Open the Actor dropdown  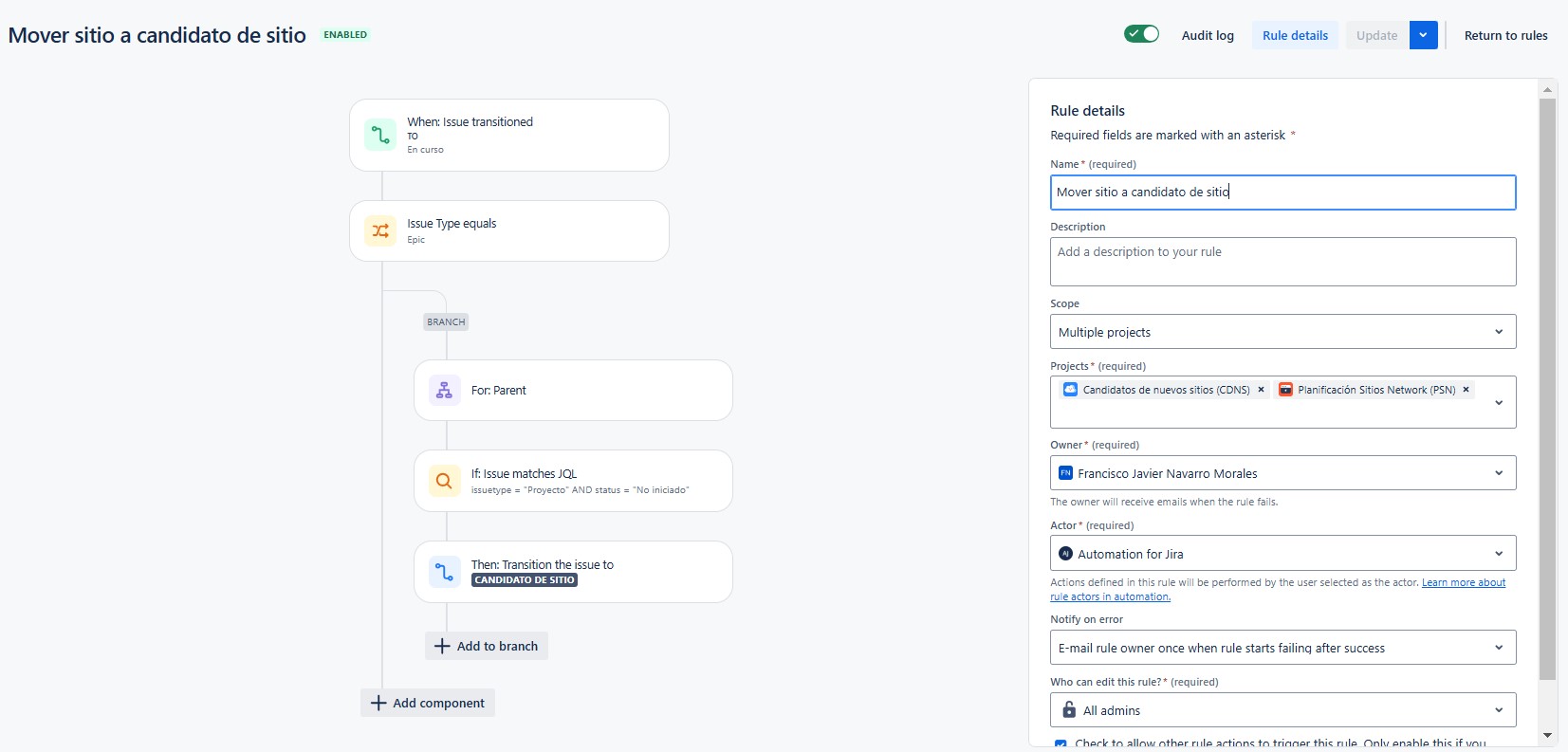coord(1282,554)
